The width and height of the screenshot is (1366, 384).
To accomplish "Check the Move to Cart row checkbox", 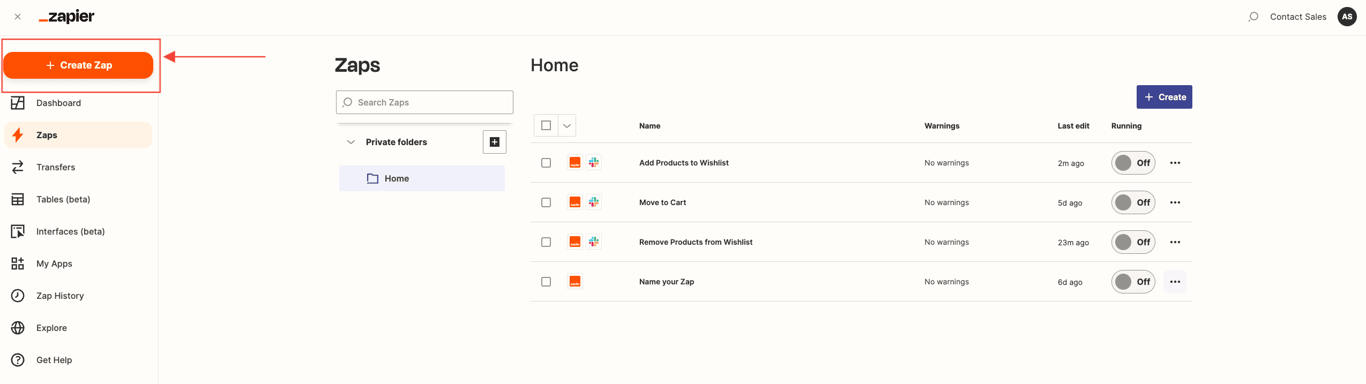I will coord(546,203).
